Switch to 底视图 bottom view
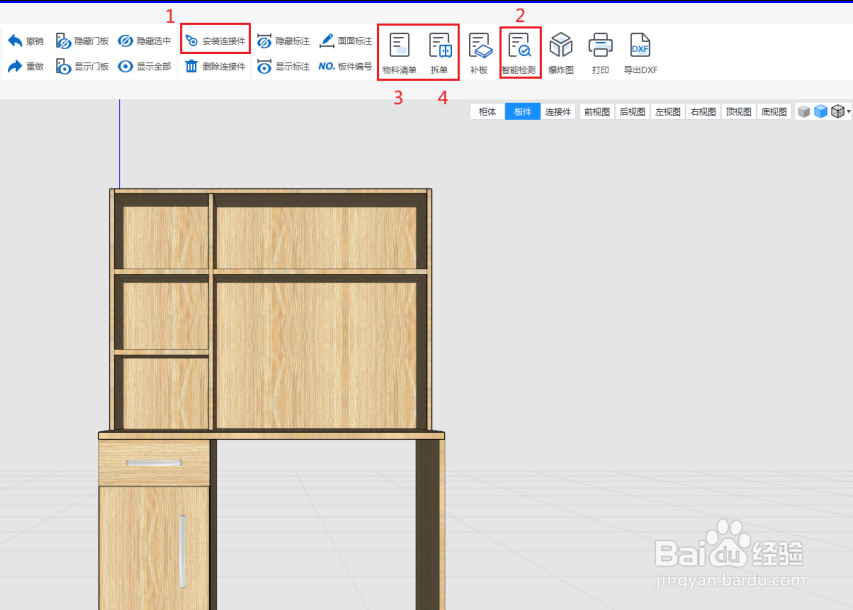 click(x=774, y=112)
